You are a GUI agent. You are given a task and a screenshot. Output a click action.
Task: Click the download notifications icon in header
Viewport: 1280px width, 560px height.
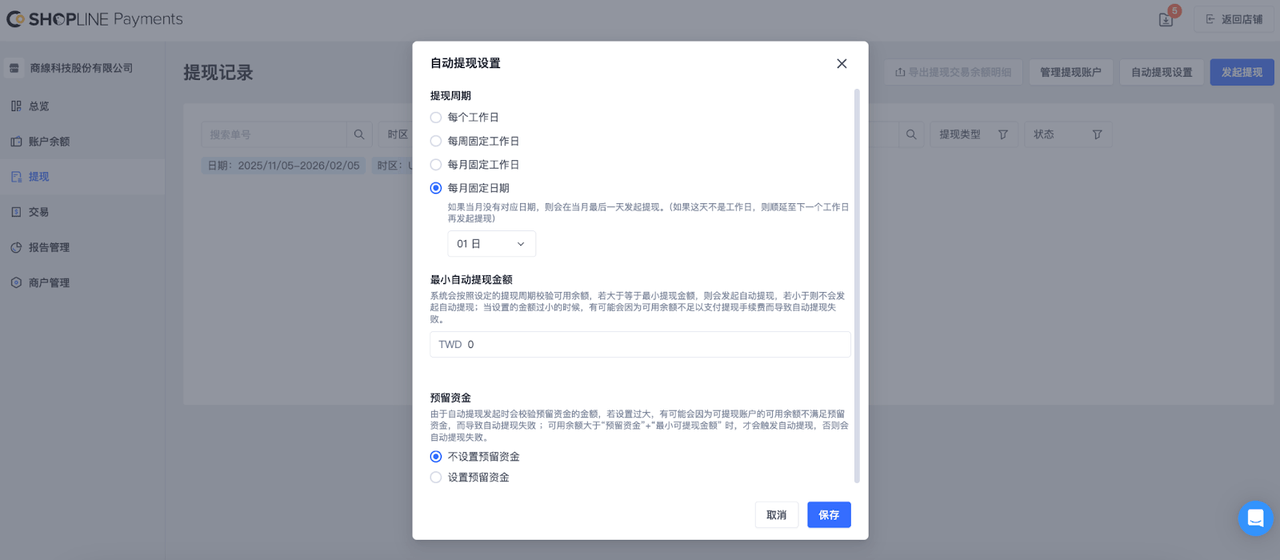click(x=1166, y=20)
